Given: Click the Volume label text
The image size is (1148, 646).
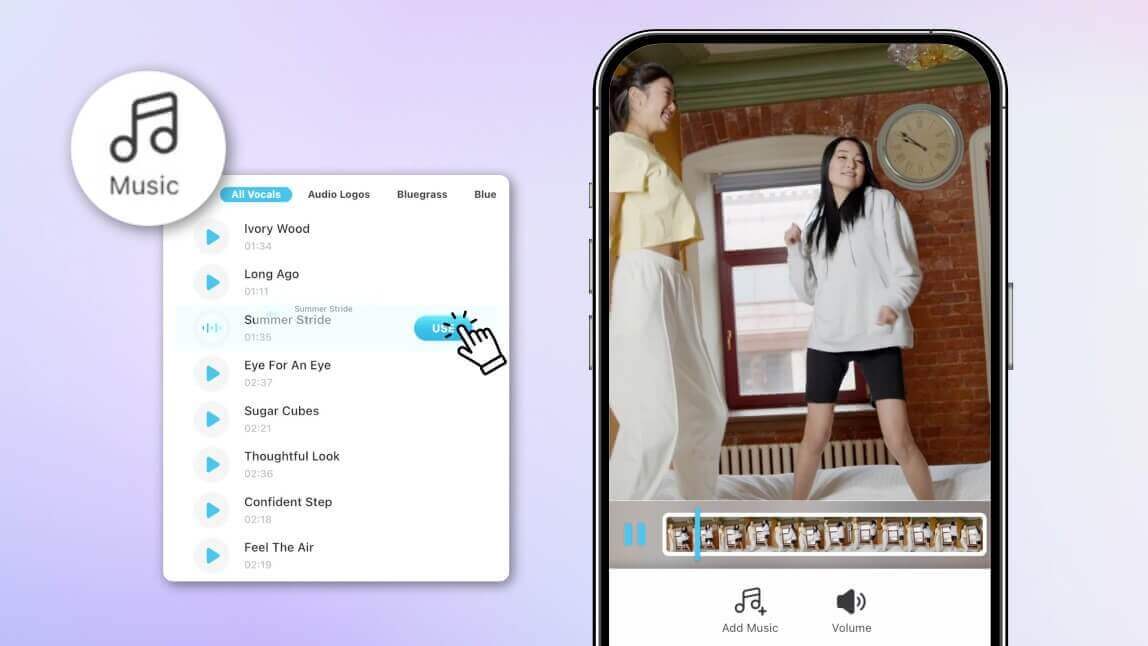Looking at the screenshot, I should [x=851, y=628].
